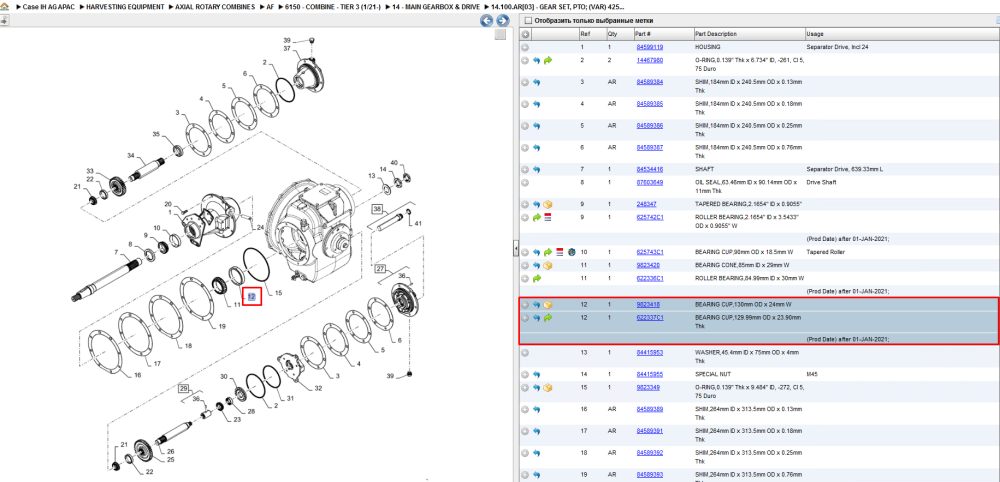Open part number 622337C1 link

tap(649, 318)
